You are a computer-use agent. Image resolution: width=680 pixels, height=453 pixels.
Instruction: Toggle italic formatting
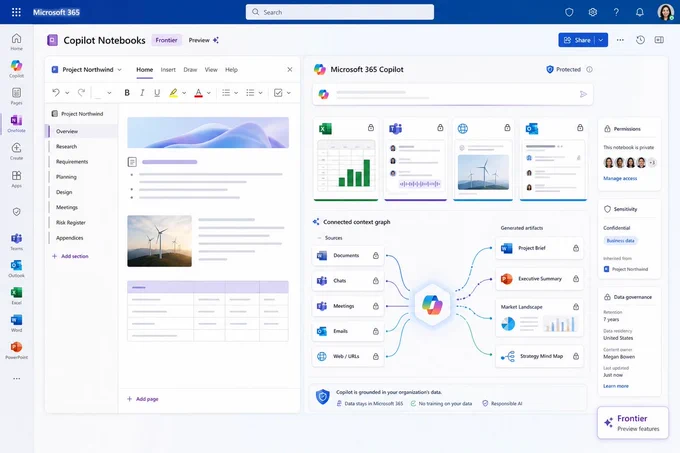(142, 92)
